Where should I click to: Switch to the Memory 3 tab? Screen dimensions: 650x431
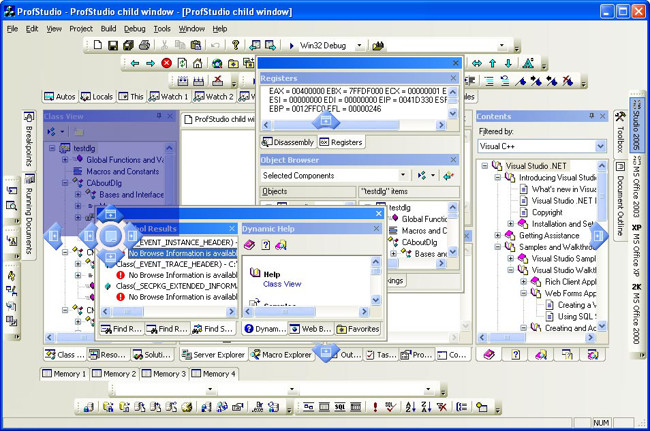coord(164,374)
